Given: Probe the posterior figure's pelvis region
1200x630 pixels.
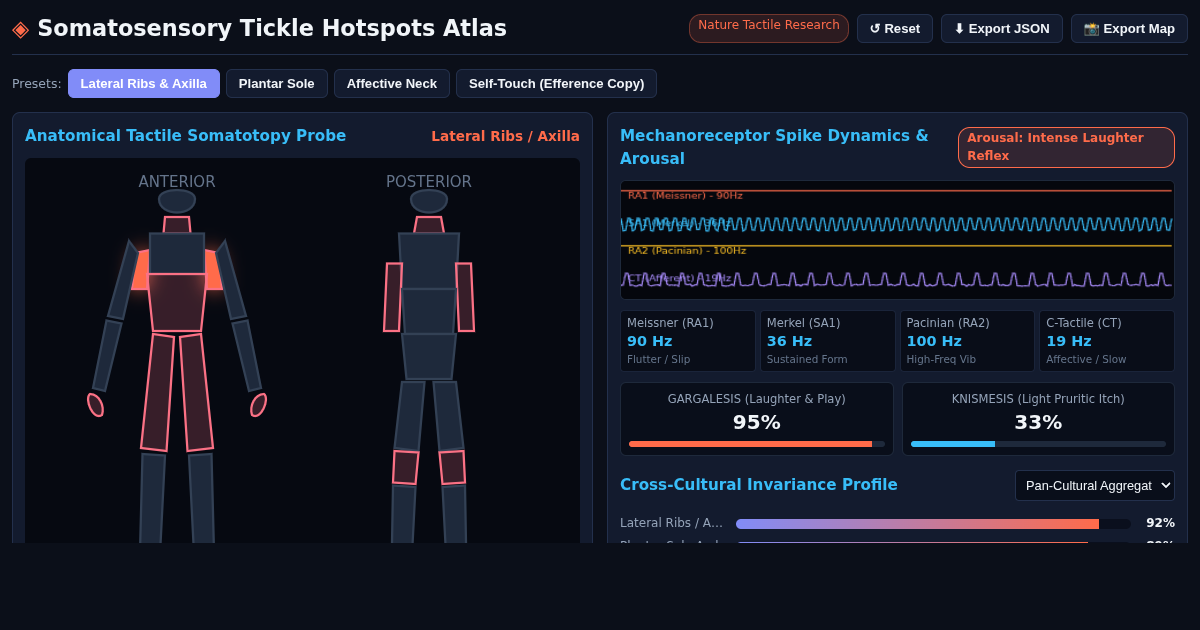Looking at the screenshot, I should [429, 356].
